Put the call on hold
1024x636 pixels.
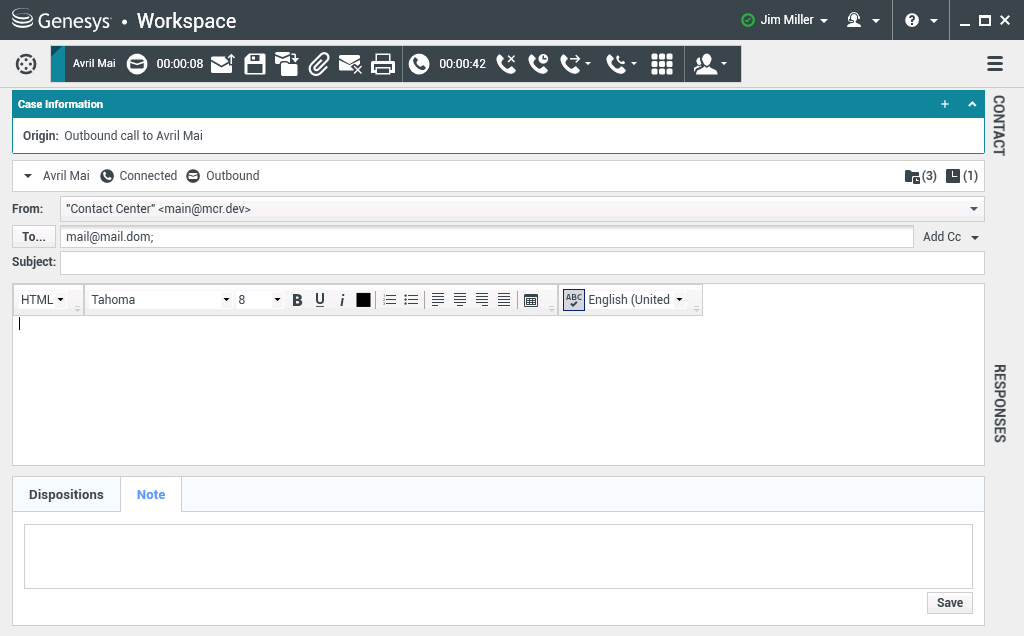[538, 64]
